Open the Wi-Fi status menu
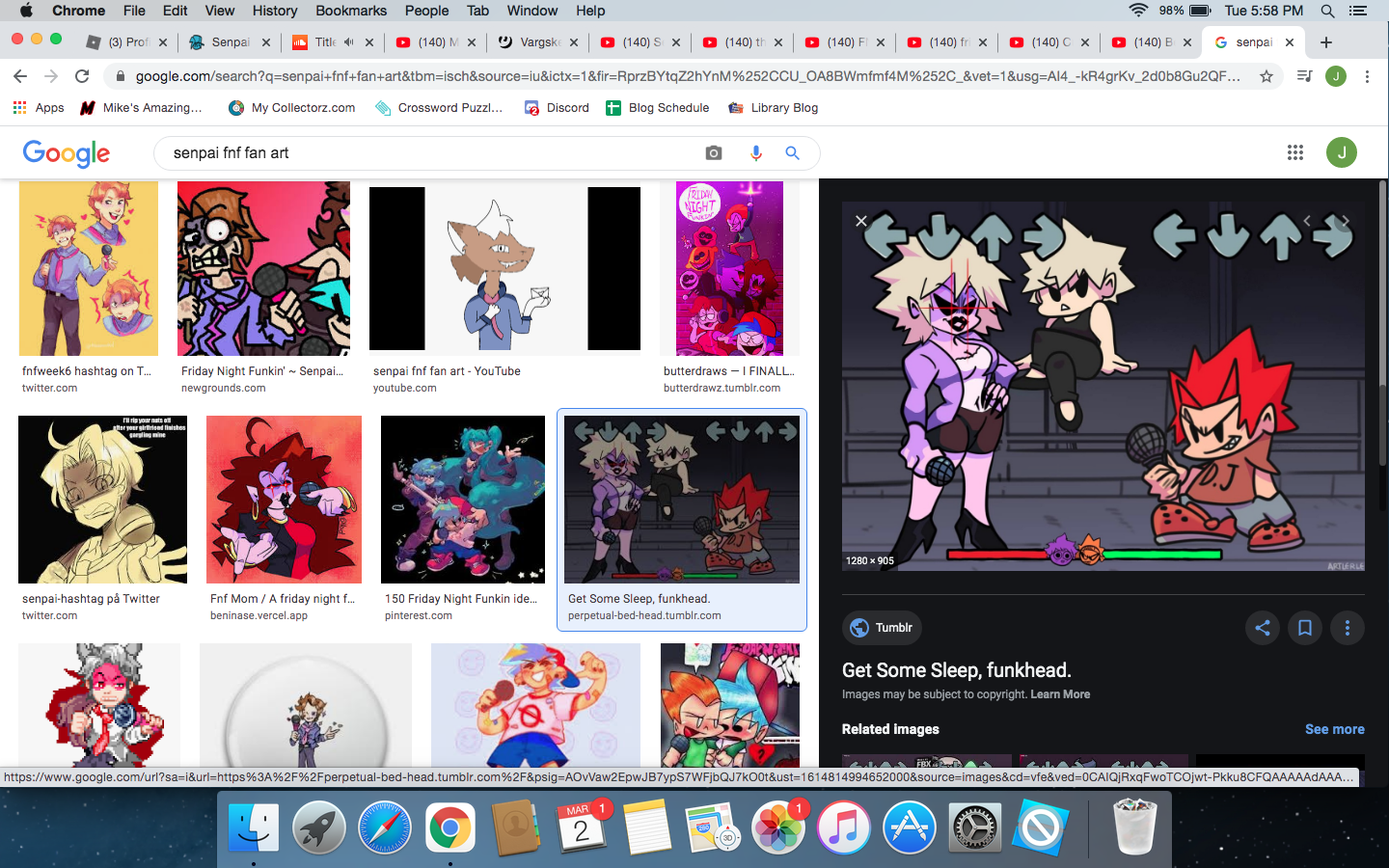1389x868 pixels. click(1138, 11)
